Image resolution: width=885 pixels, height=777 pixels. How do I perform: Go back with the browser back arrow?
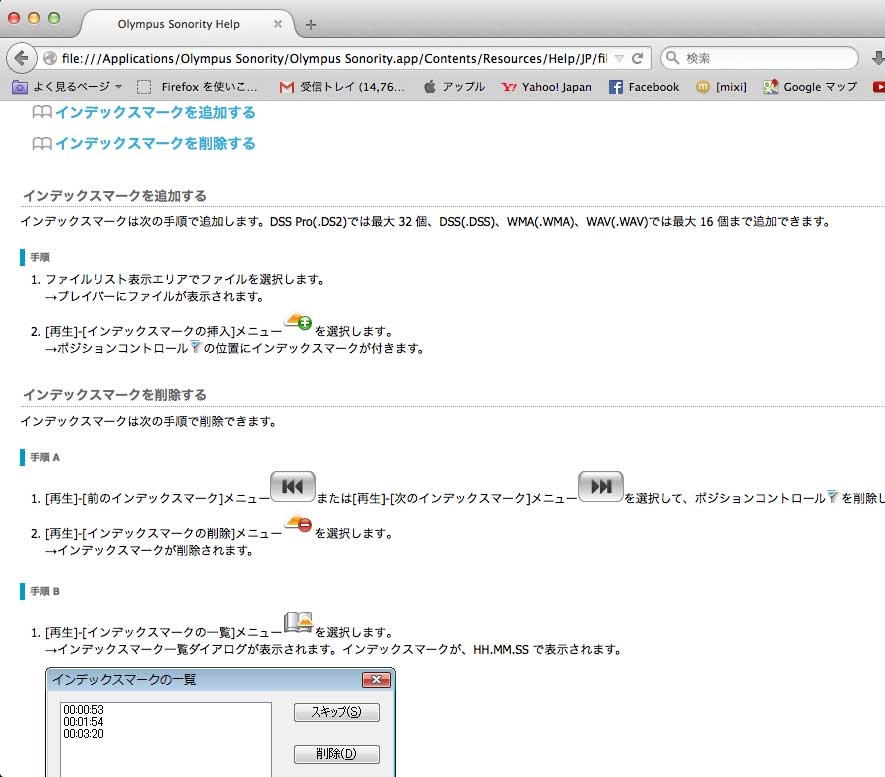click(x=21, y=58)
